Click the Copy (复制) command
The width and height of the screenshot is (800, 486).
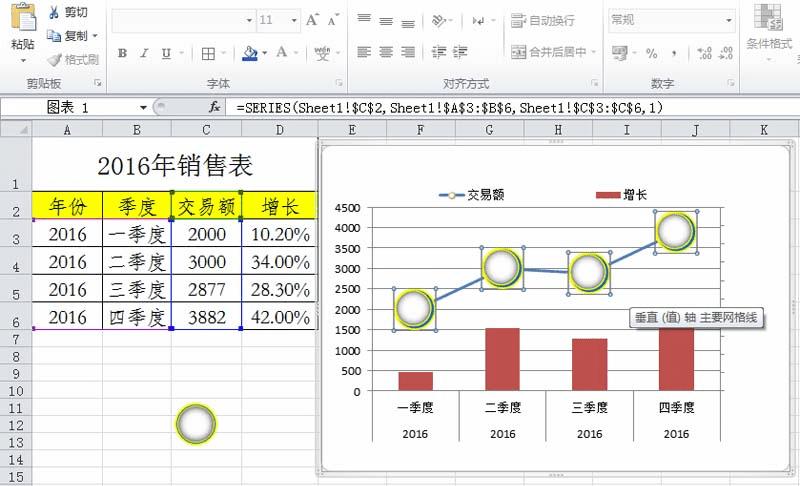click(67, 36)
